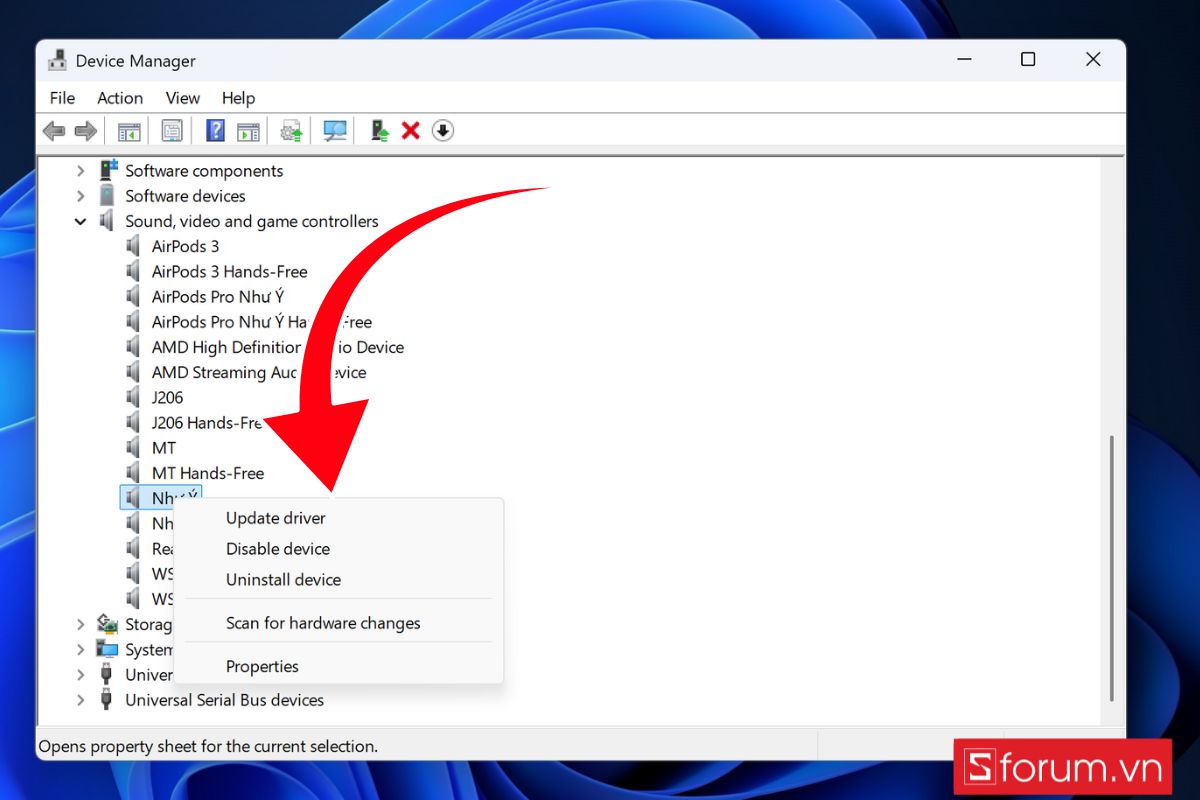Click the speaker icon beside AirPods 3 Hands-Free

click(134, 271)
